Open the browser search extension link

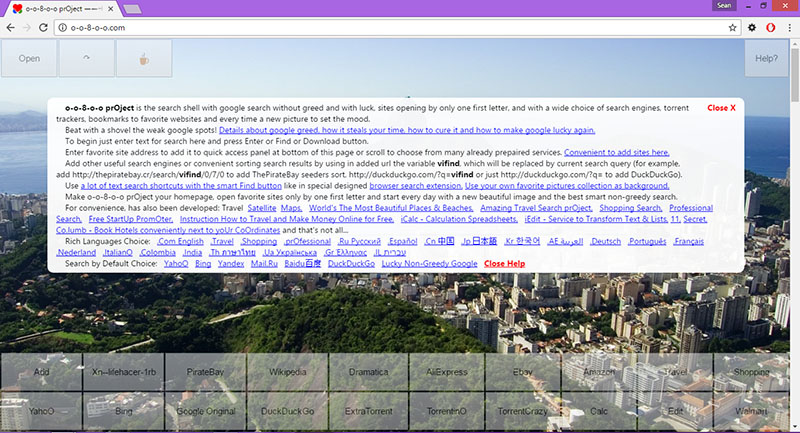coord(415,186)
